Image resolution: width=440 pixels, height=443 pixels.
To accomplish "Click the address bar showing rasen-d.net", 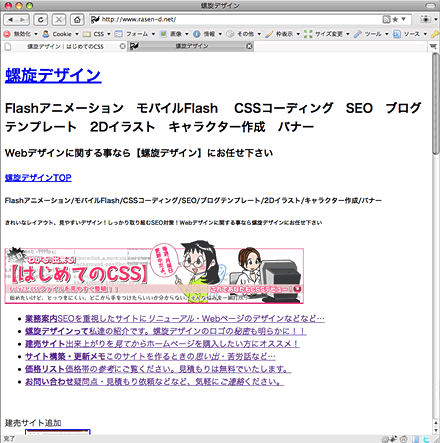I will coord(233,19).
